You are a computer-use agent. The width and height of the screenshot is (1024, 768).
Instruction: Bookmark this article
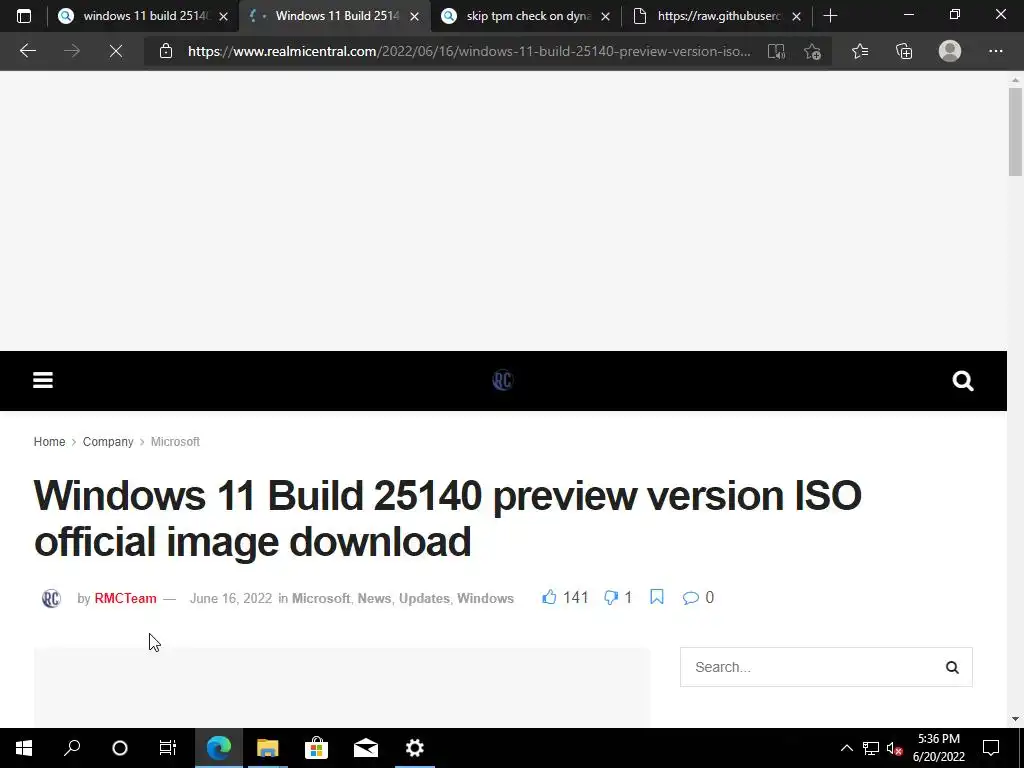click(x=657, y=597)
